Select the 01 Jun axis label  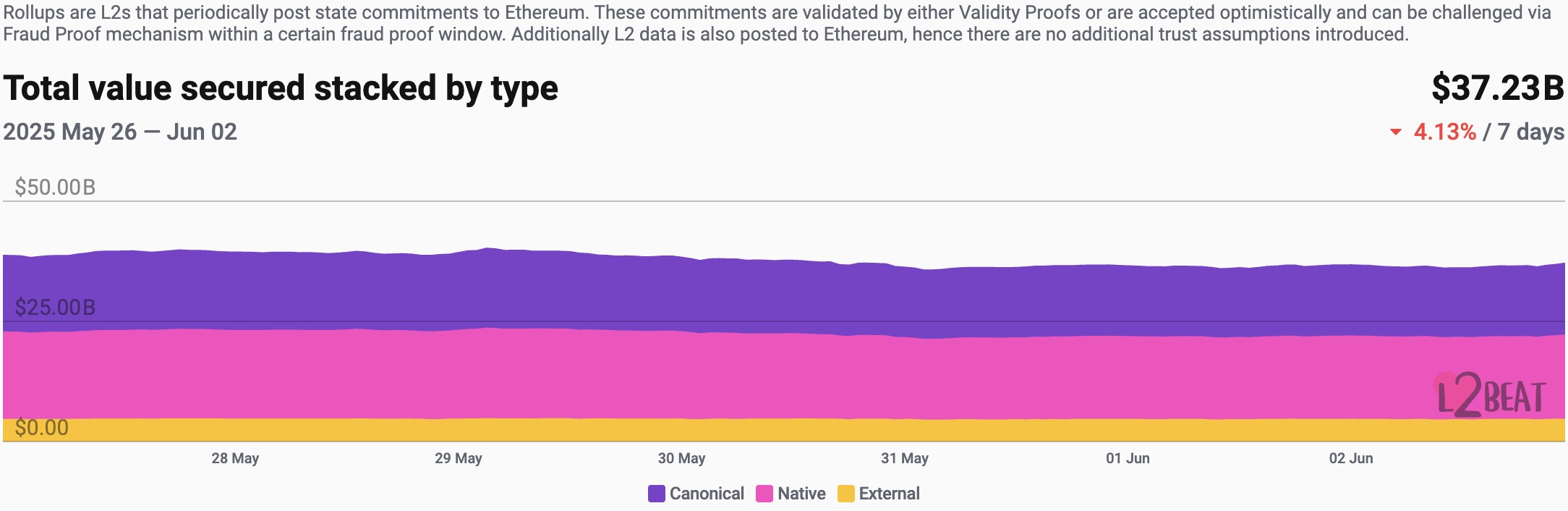click(1128, 458)
